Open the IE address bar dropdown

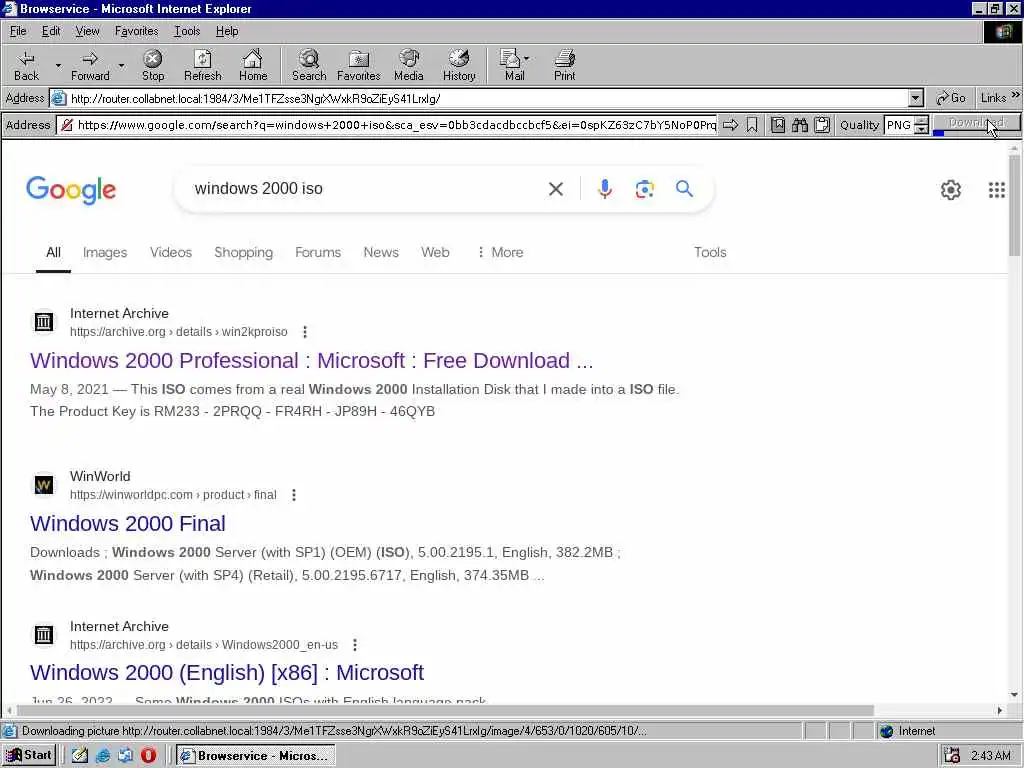pyautogui.click(x=916, y=99)
